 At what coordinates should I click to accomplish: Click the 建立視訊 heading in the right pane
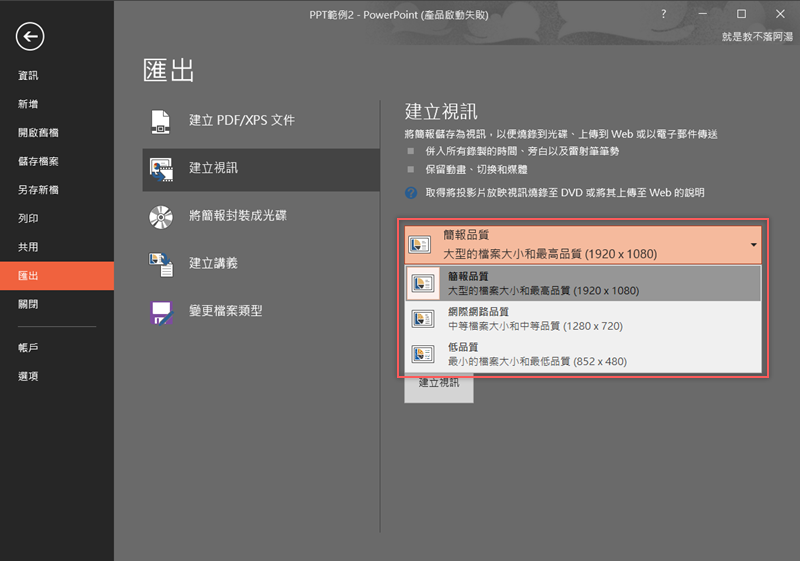(x=441, y=112)
